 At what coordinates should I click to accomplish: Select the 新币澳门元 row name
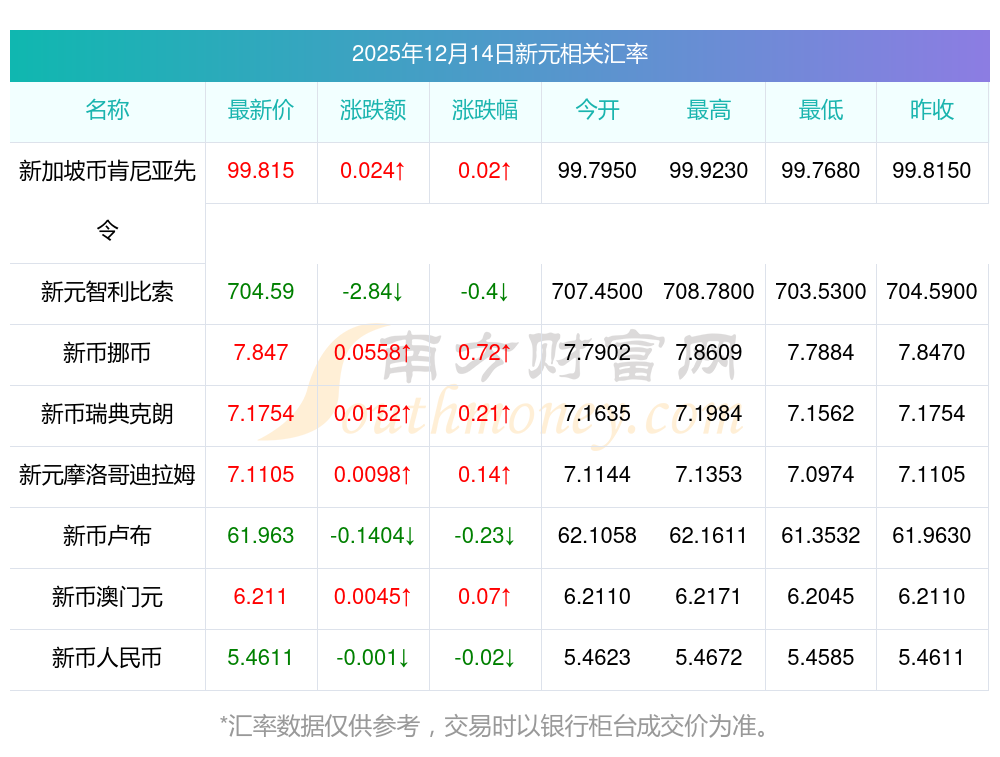coord(107,596)
